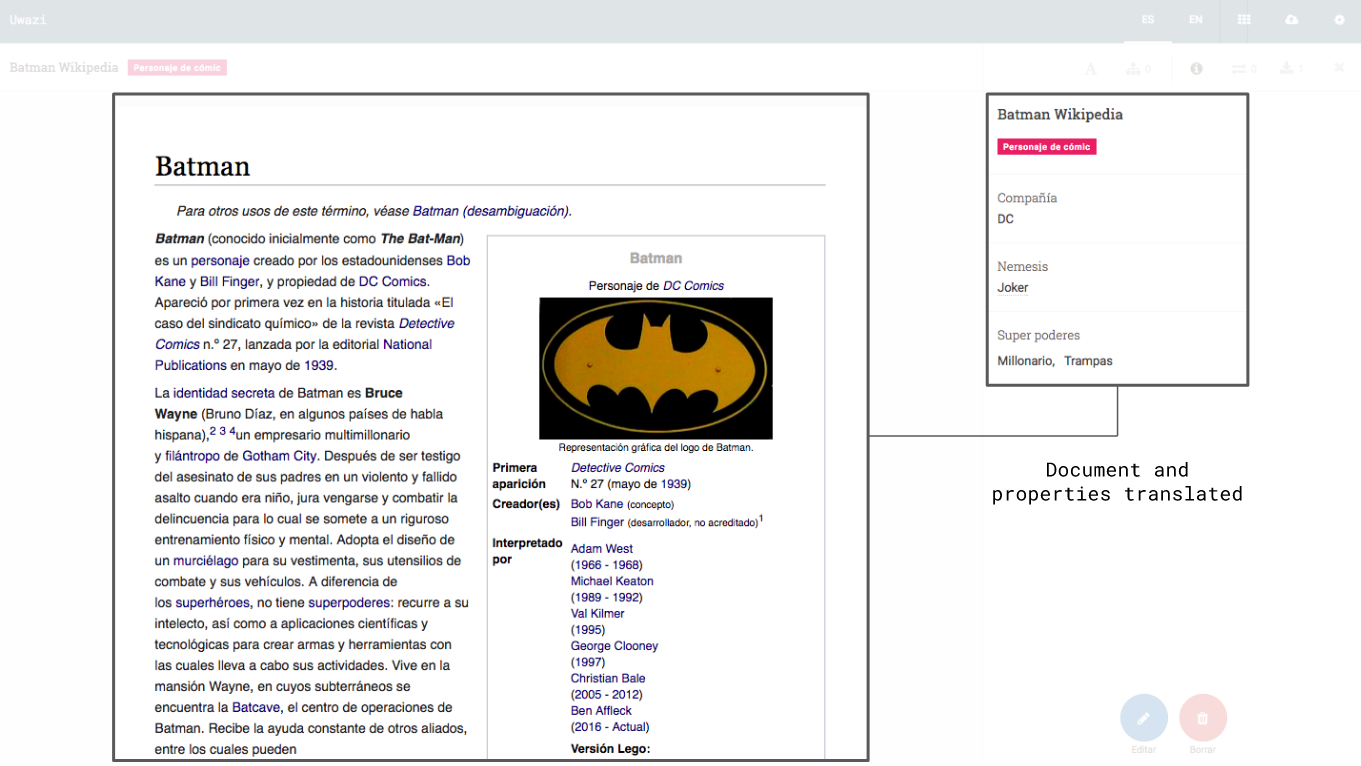Click 'Batman Wikipedia' title in header bar

(x=64, y=68)
